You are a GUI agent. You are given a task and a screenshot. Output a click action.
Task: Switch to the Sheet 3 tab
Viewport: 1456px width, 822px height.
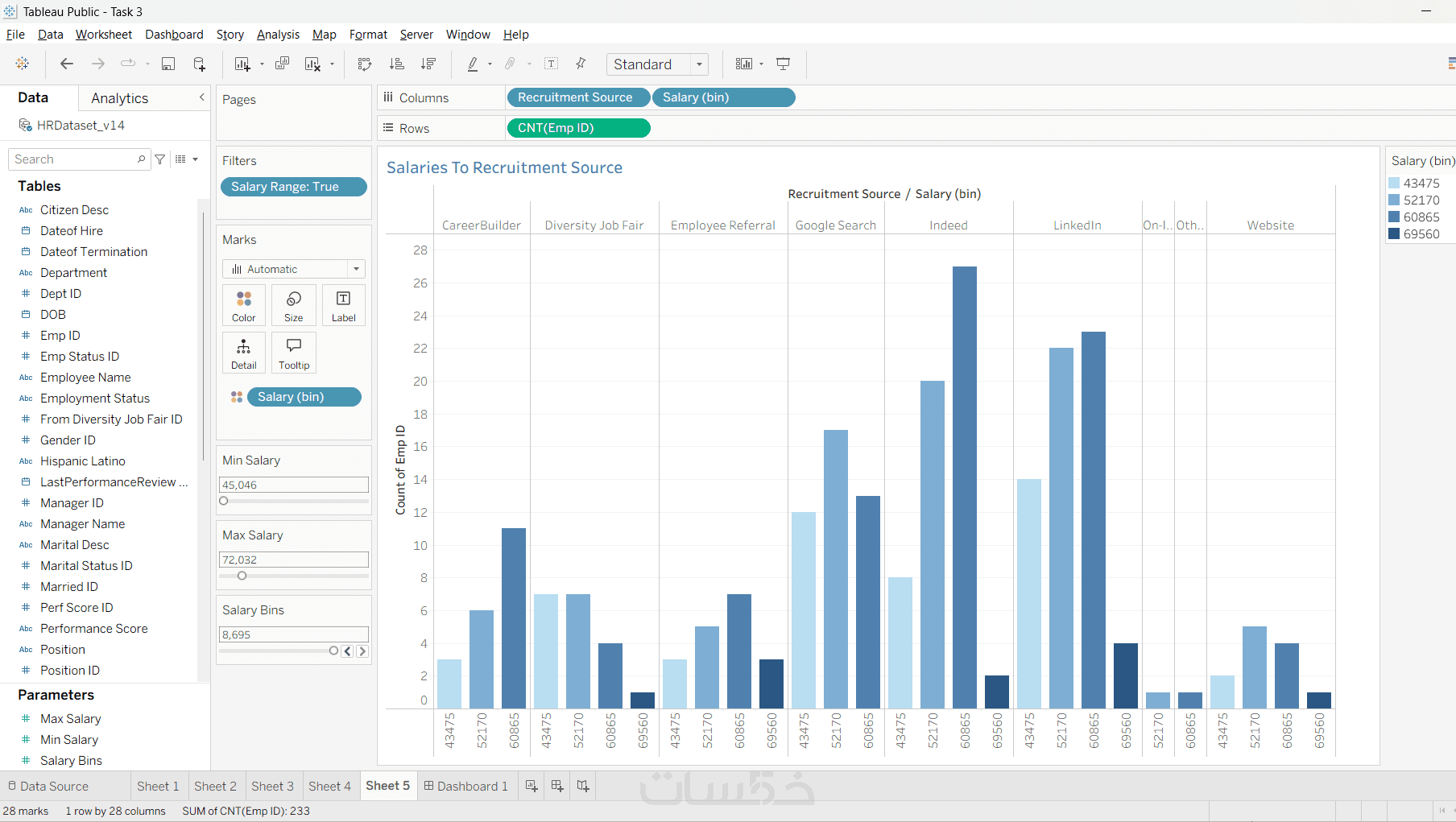(272, 786)
